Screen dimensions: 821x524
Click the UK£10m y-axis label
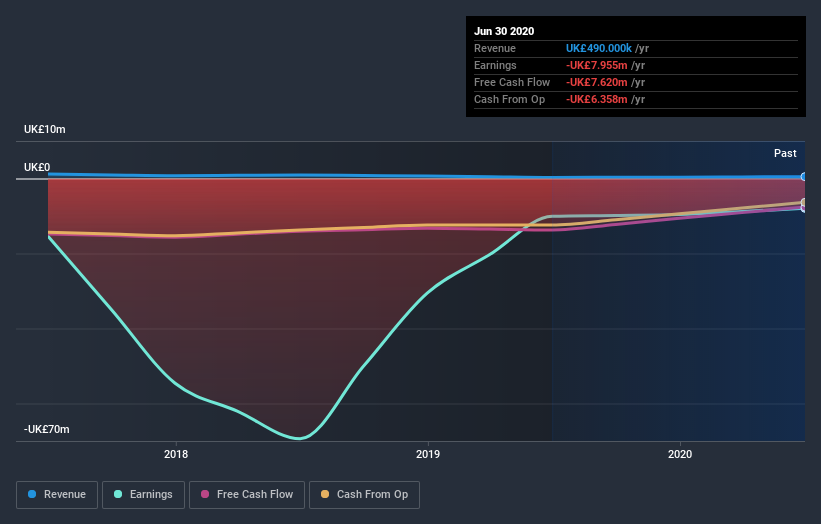45,129
